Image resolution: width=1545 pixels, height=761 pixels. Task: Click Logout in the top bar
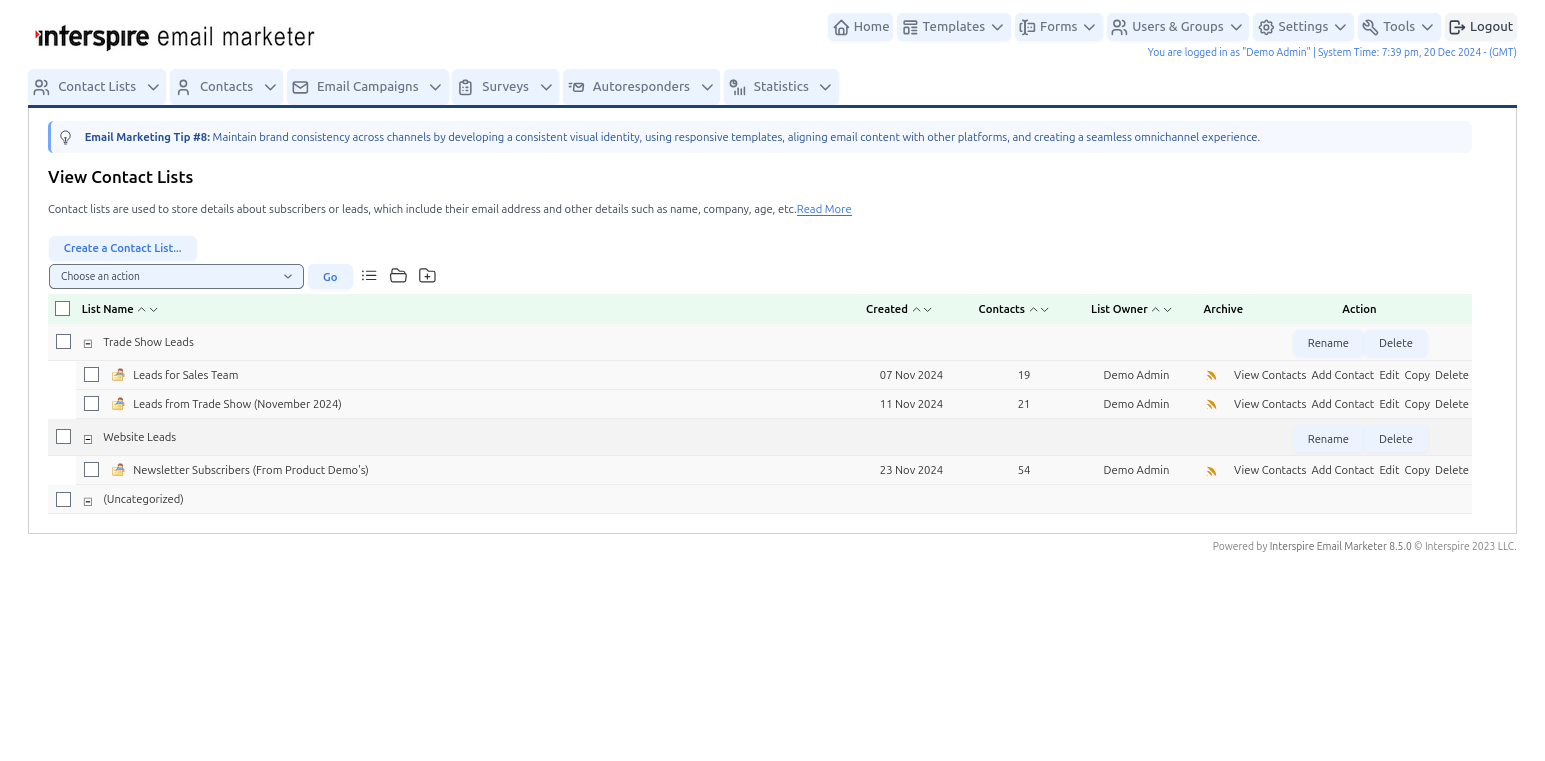1481,27
